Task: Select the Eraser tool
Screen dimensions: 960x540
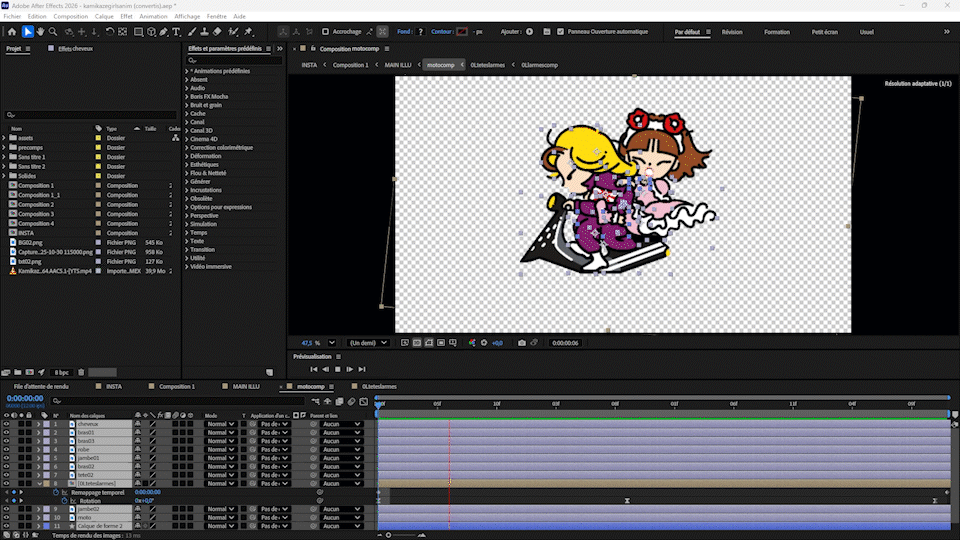Action: (x=217, y=32)
